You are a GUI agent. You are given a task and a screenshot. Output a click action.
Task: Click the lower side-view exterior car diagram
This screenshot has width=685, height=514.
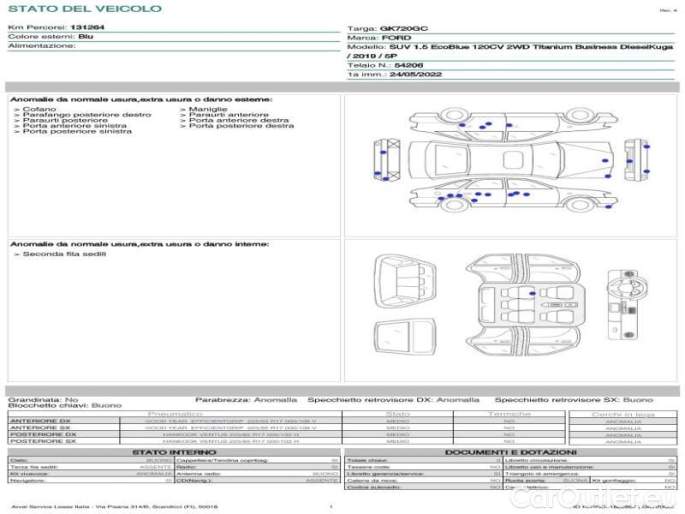point(513,195)
